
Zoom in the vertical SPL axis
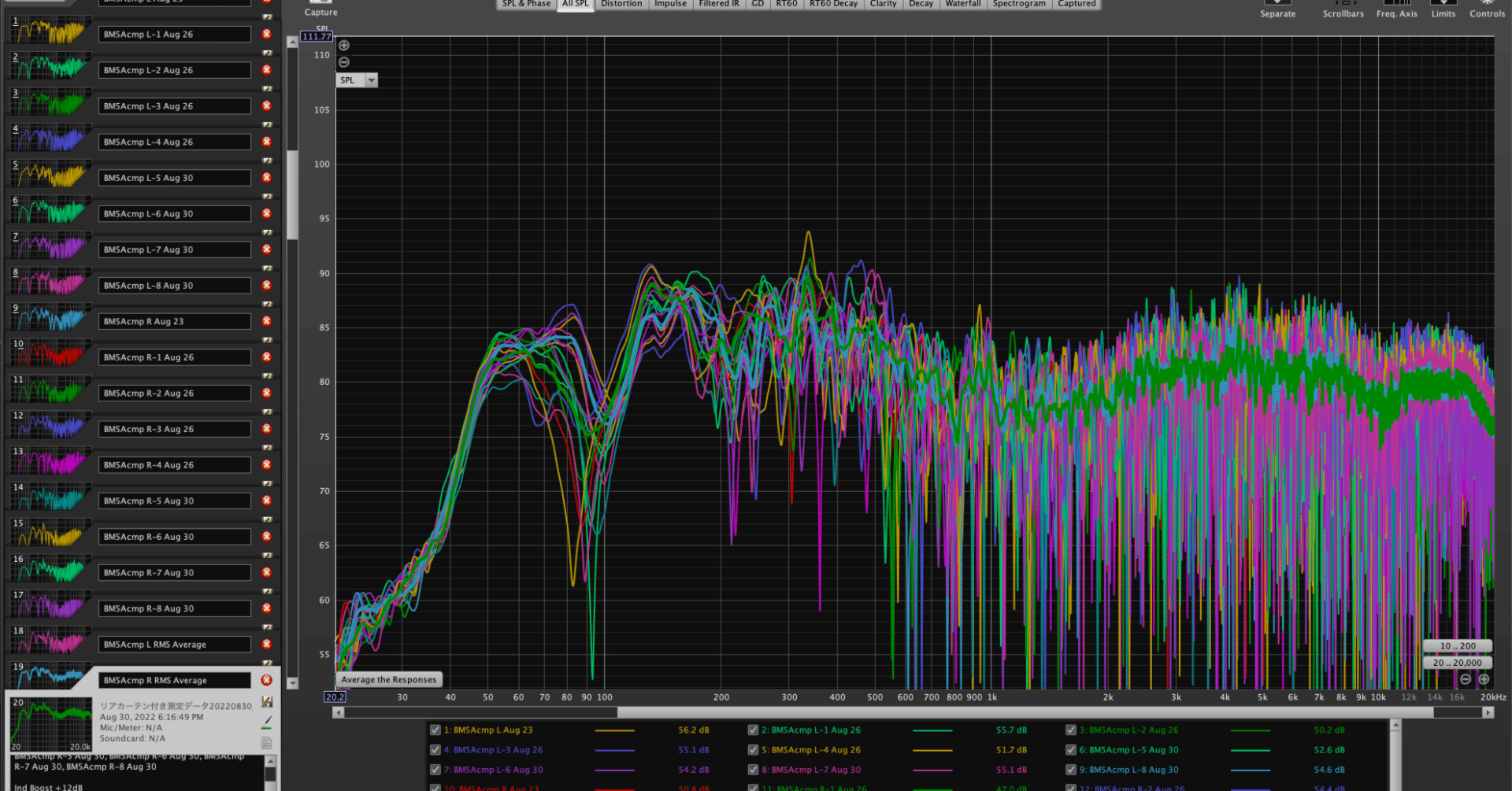(344, 46)
